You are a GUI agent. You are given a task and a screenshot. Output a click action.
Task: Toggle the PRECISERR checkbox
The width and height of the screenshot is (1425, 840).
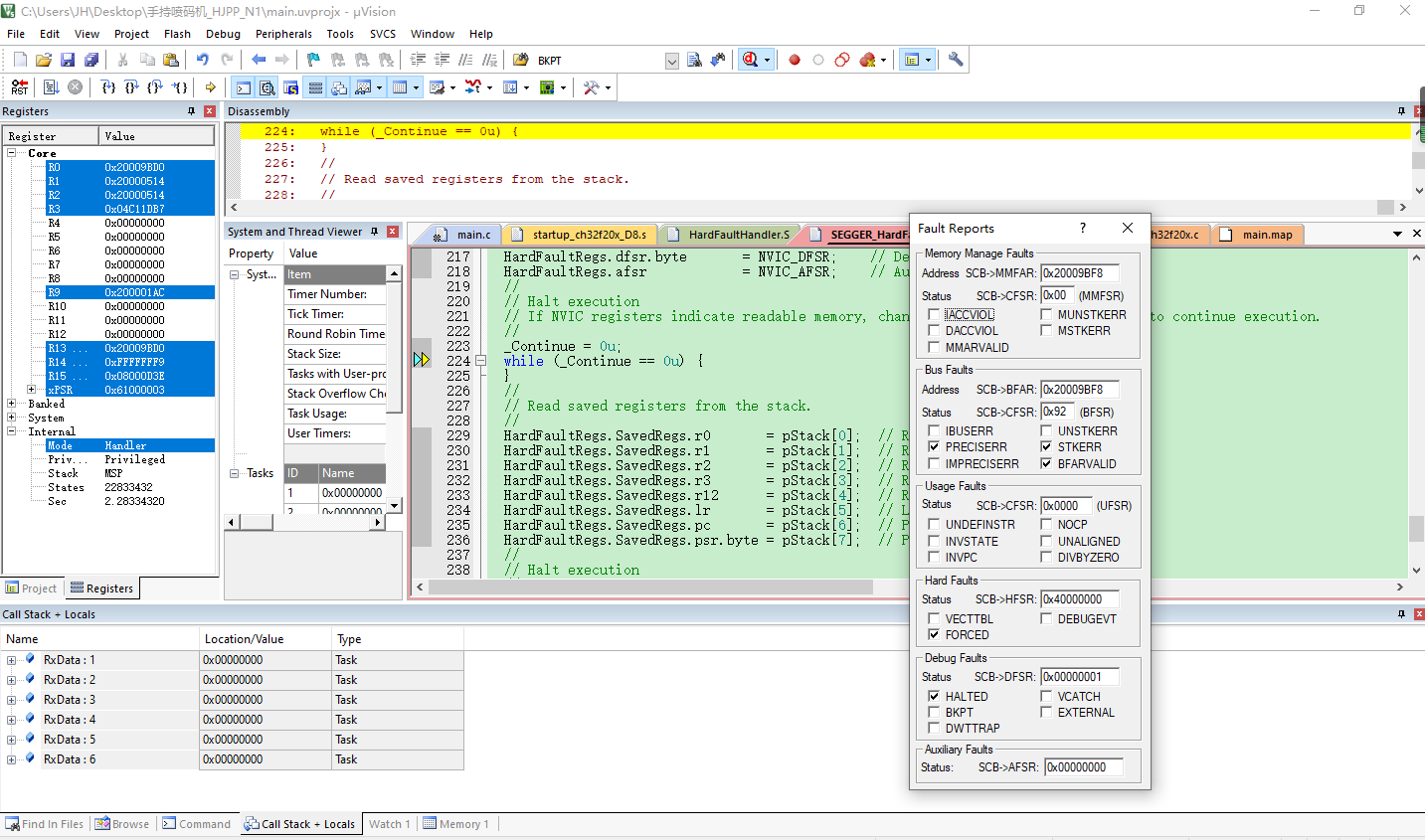[x=934, y=447]
